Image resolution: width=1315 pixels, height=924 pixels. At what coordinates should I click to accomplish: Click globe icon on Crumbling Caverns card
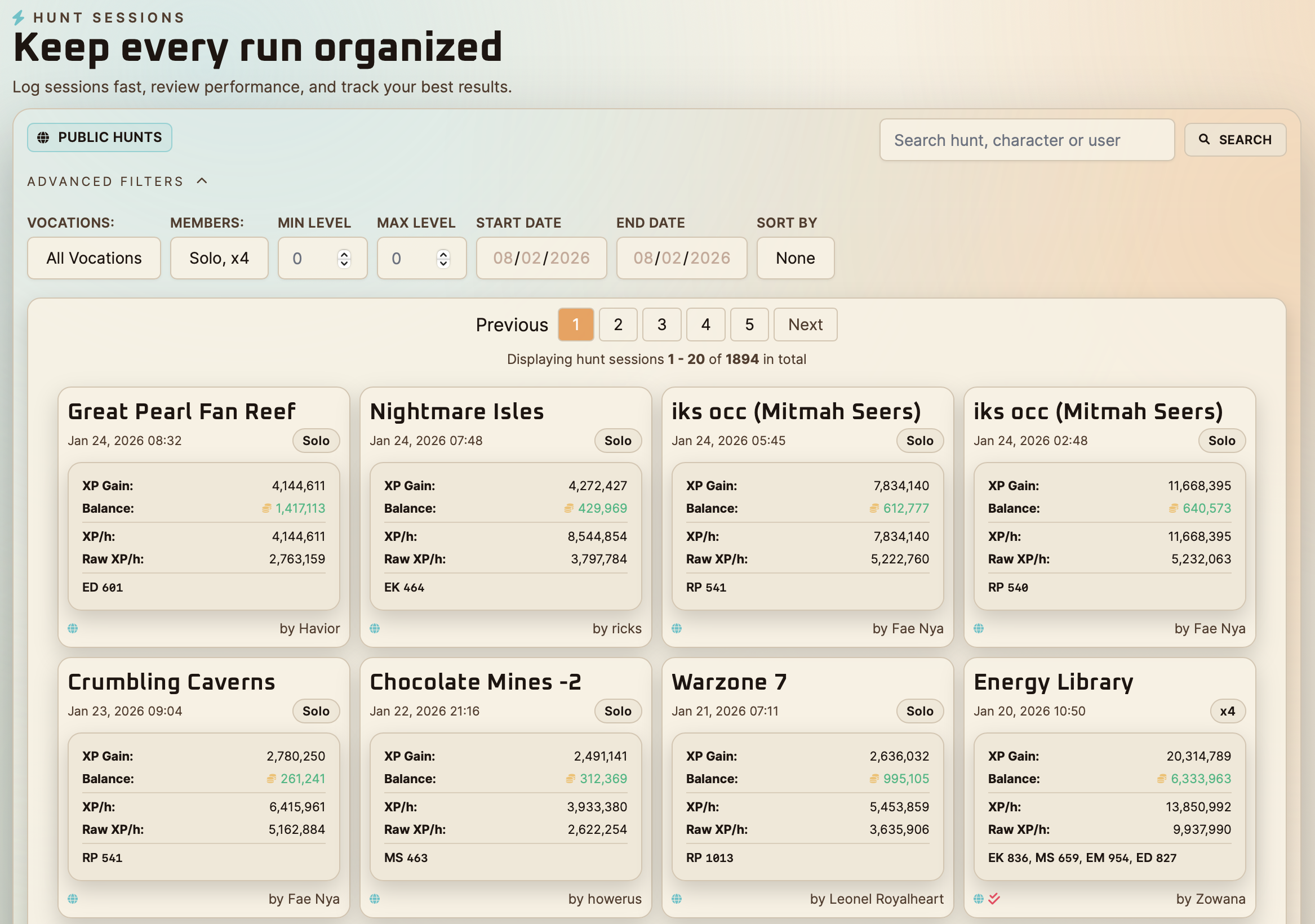73,899
